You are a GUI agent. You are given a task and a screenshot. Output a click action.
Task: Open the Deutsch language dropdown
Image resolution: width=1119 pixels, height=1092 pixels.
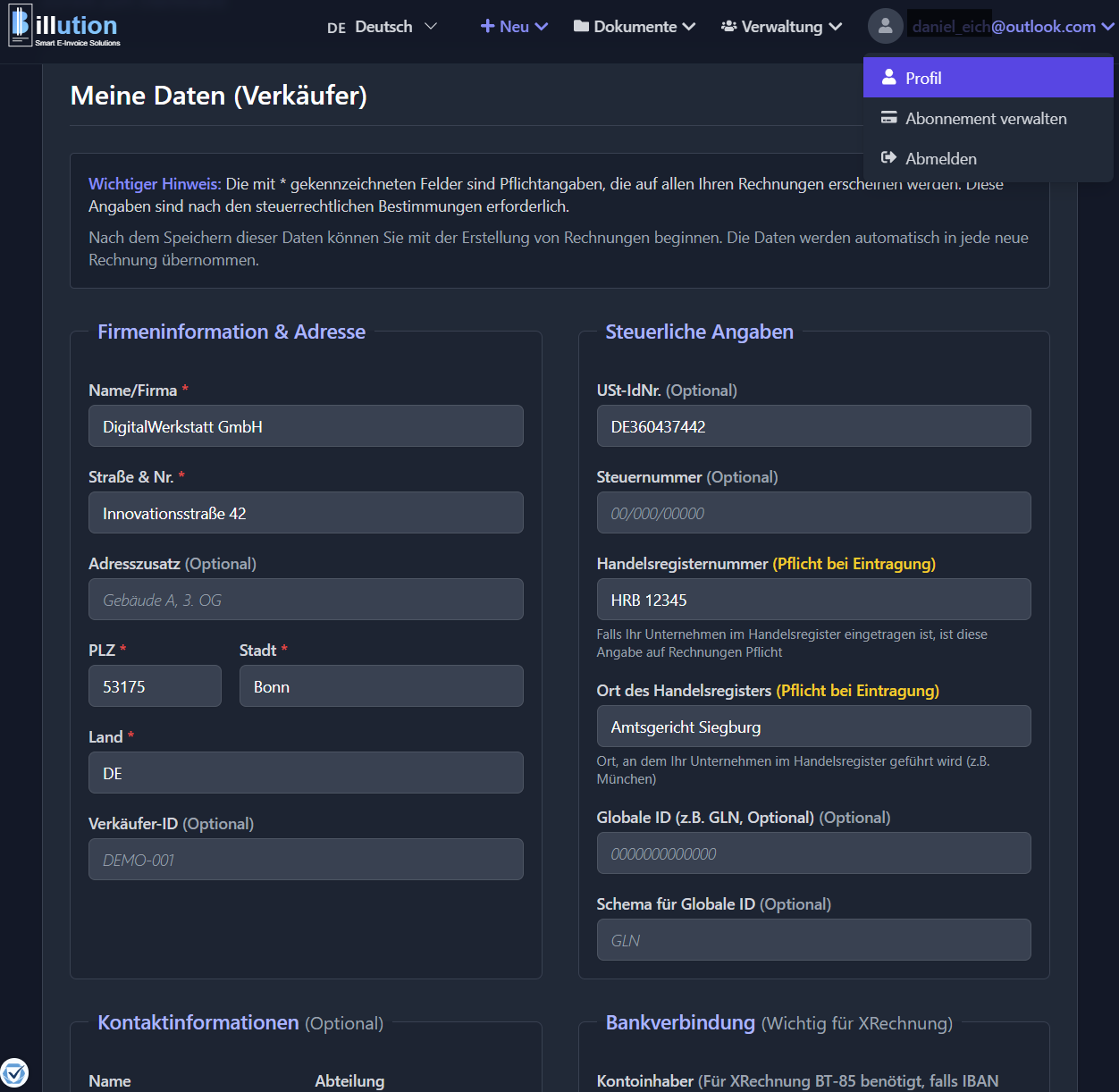pos(382,27)
